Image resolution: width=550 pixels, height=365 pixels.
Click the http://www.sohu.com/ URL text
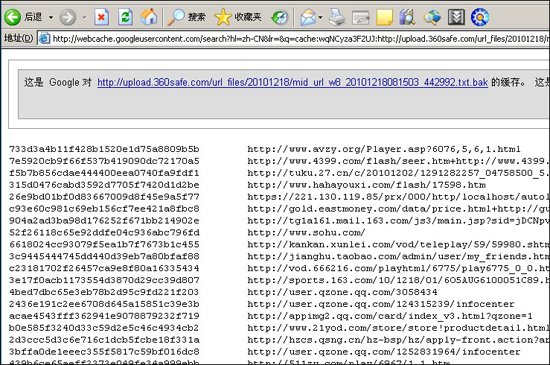pos(306,233)
